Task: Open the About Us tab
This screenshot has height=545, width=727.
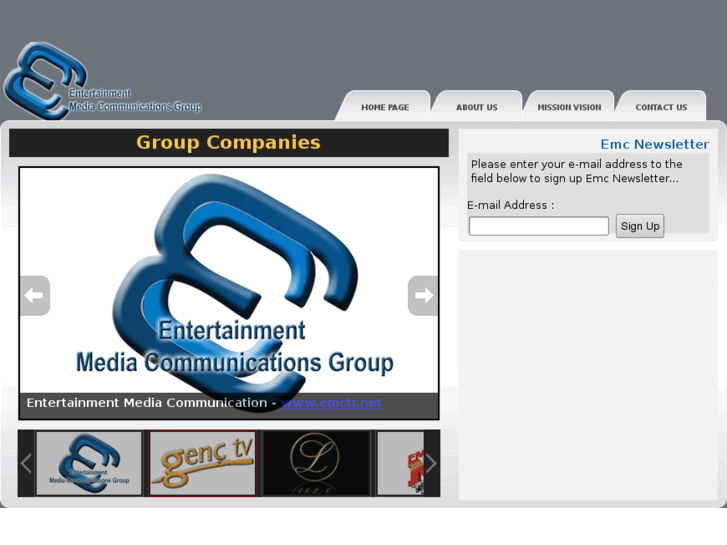Action: click(477, 107)
